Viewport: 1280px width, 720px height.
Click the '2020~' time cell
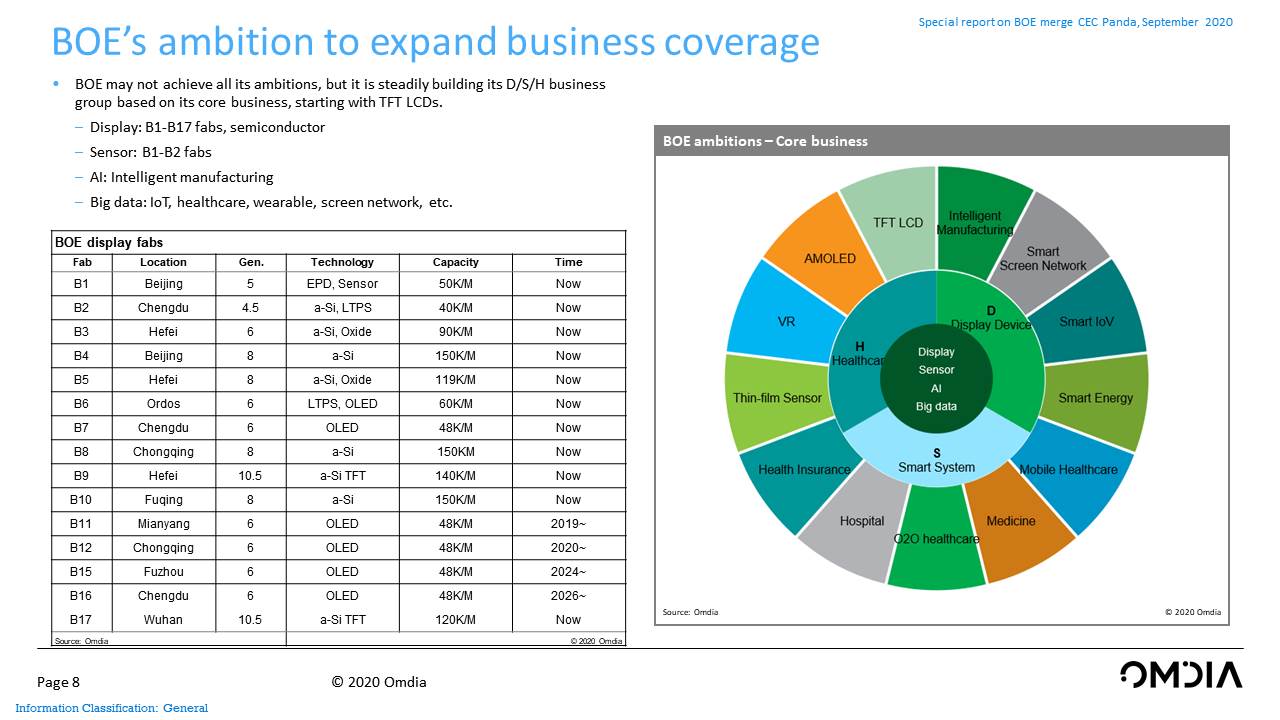568,548
